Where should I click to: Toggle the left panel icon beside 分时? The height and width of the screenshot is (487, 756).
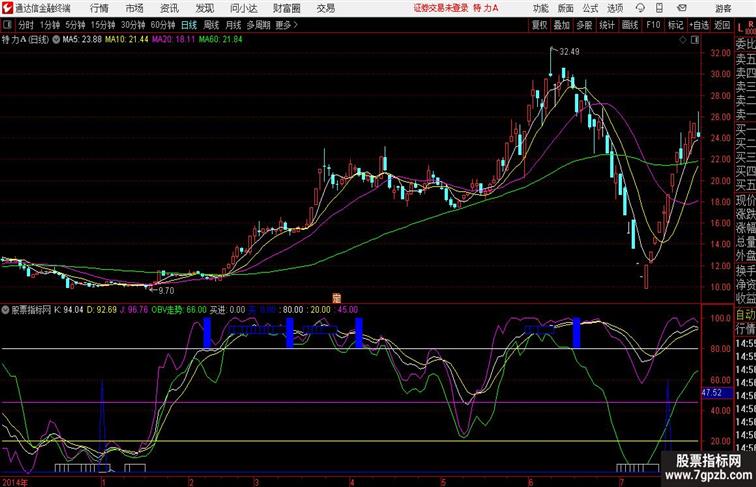click(x=7, y=25)
